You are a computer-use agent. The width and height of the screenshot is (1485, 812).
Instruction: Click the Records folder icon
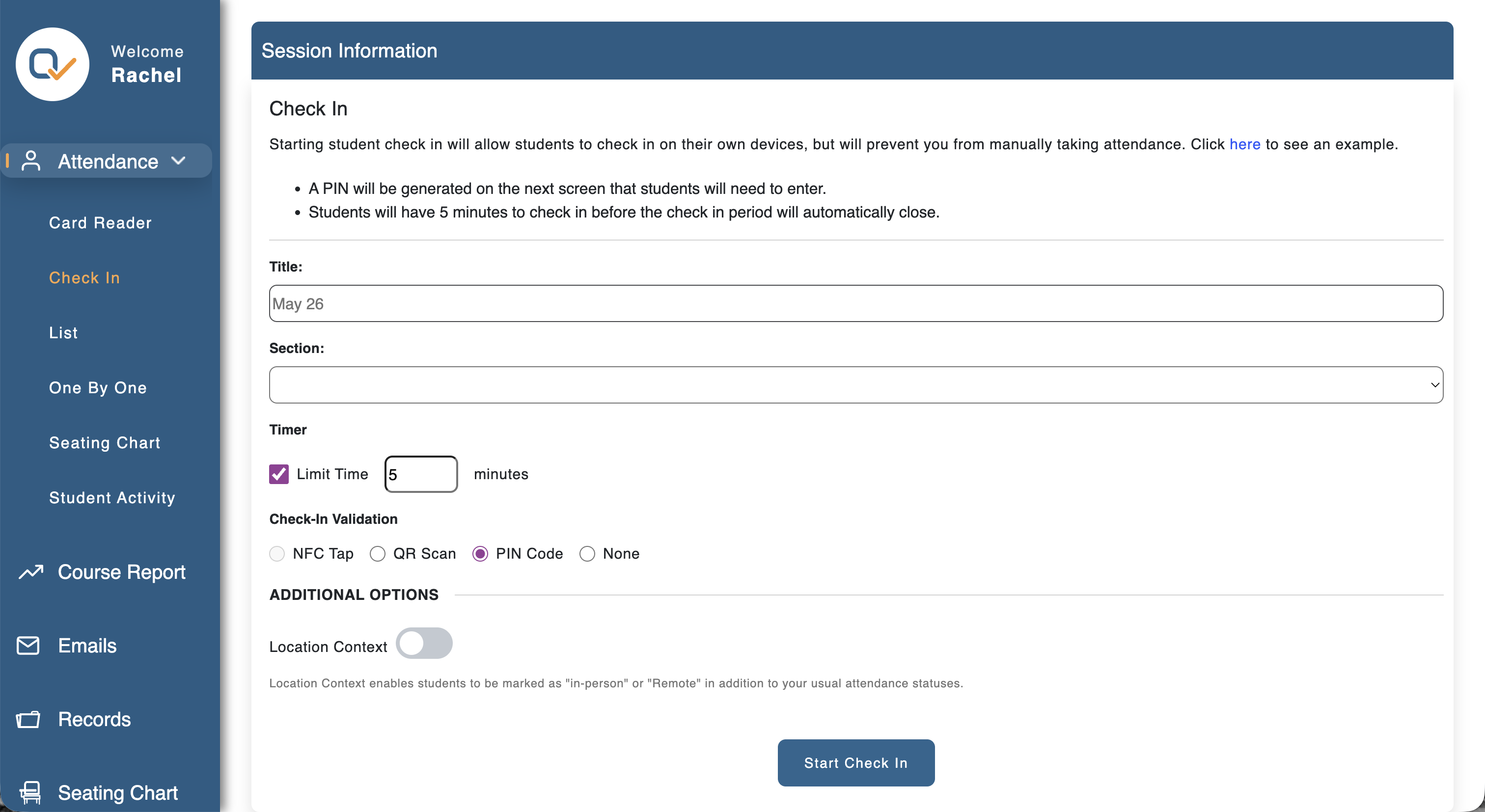point(28,719)
